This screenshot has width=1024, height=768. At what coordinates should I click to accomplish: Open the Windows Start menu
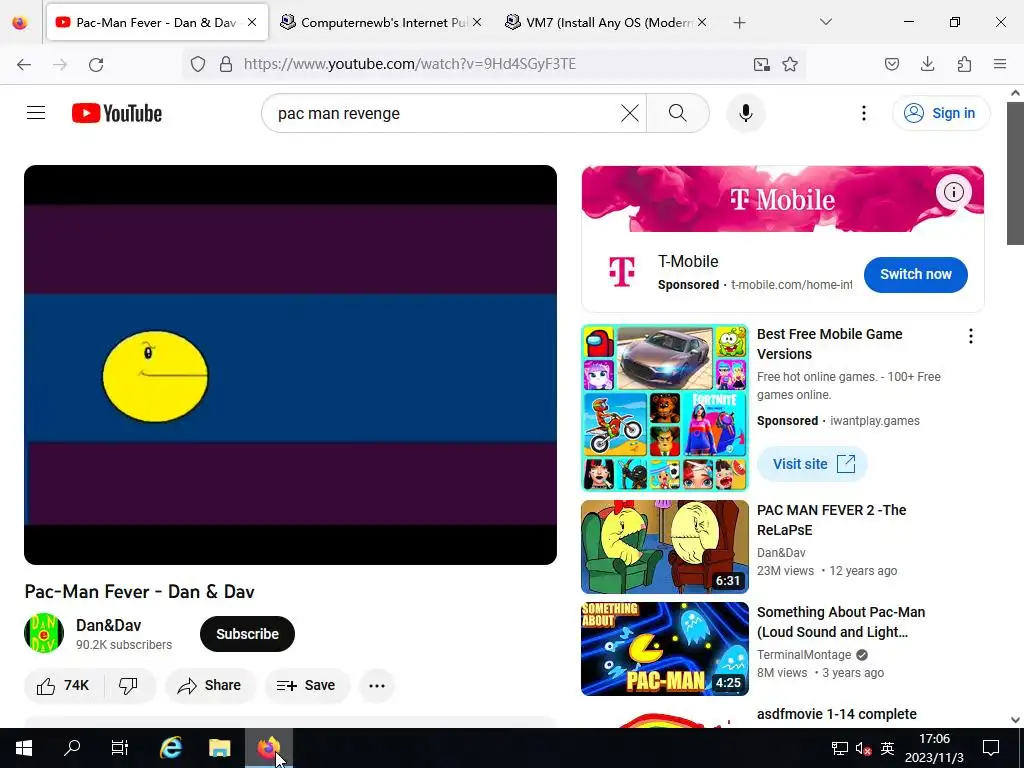tap(24, 748)
